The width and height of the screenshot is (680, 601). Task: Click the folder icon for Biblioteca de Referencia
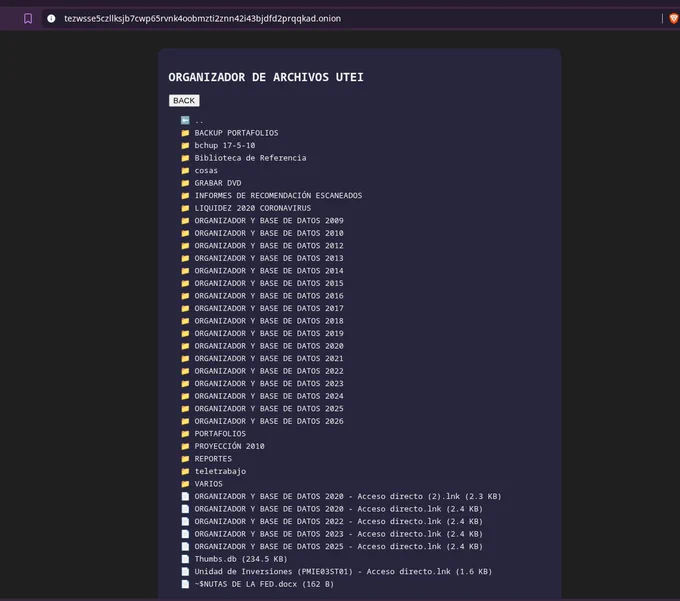[185, 158]
